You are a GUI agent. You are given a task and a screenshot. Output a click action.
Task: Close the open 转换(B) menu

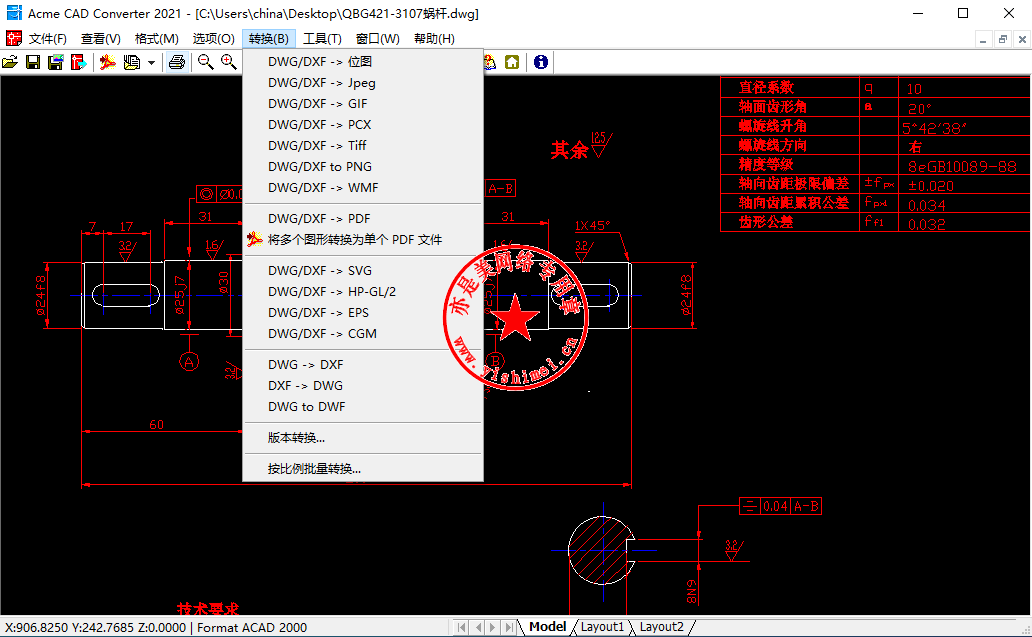(x=269, y=39)
